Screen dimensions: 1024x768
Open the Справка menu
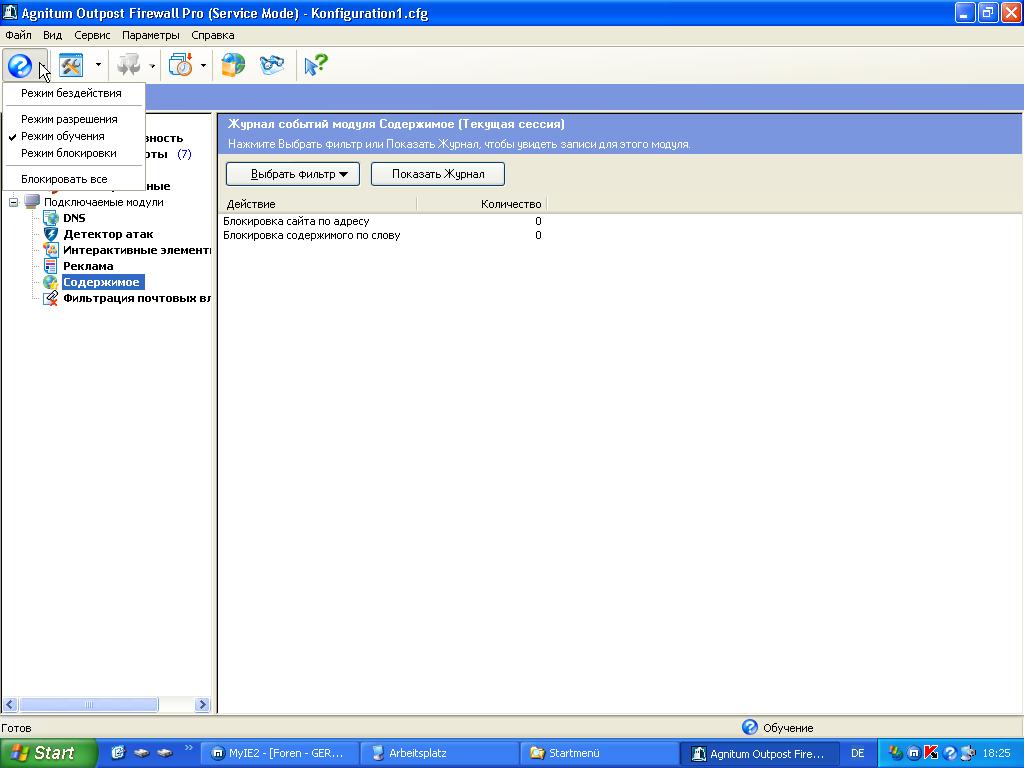pos(213,35)
